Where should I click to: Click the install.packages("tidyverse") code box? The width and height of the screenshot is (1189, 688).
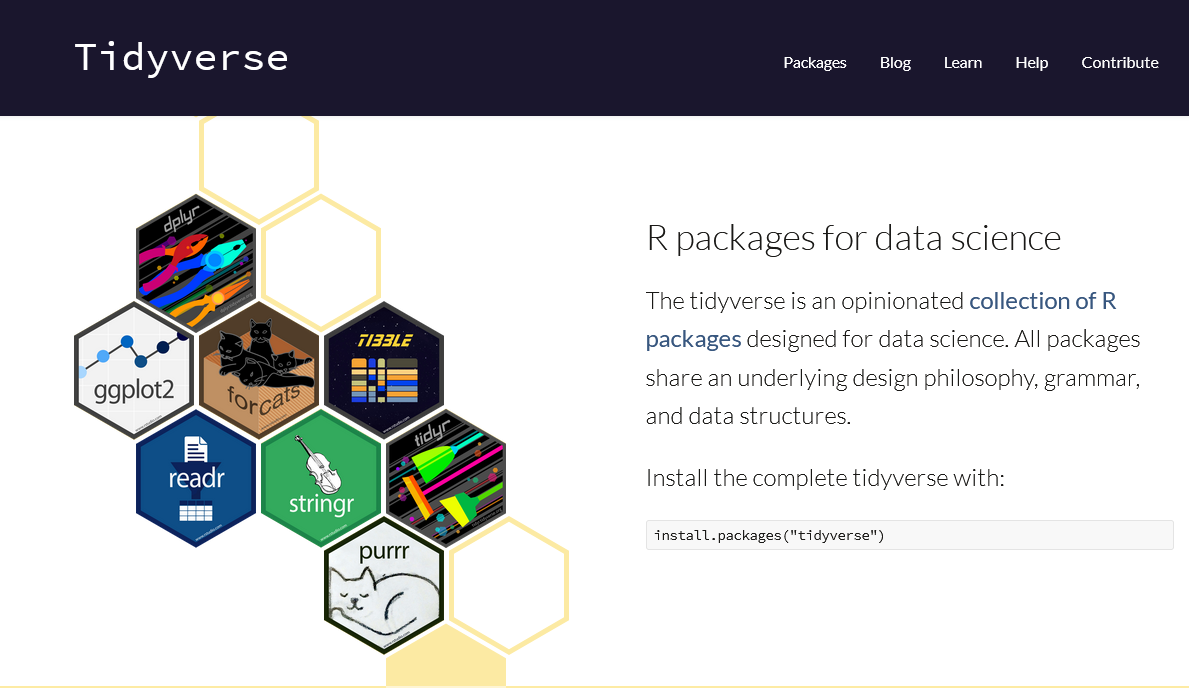909,535
